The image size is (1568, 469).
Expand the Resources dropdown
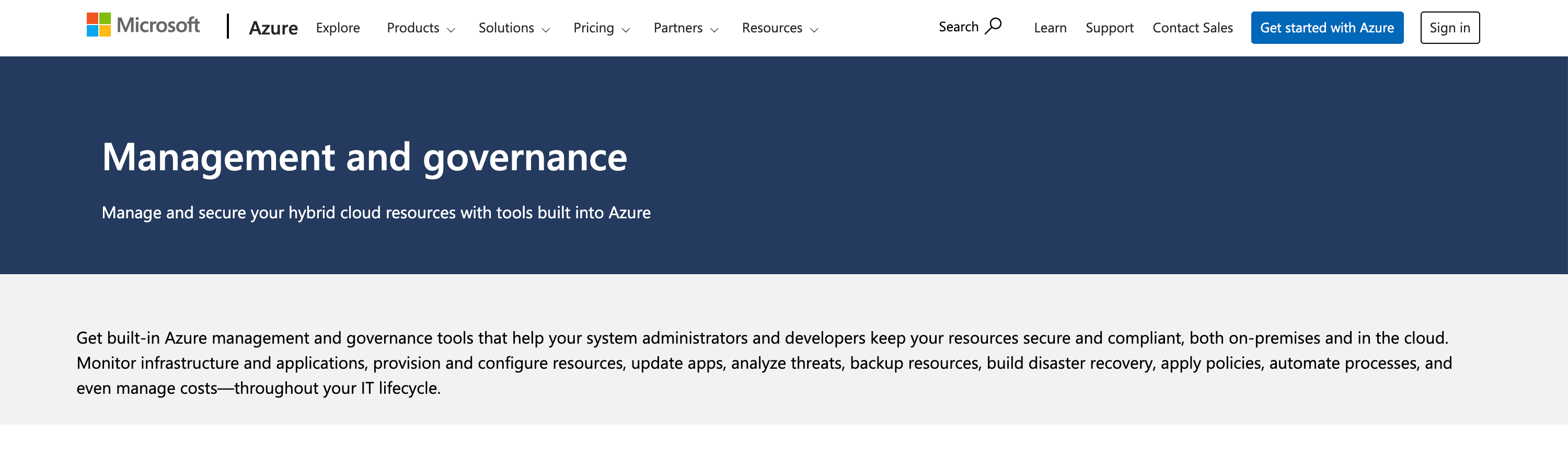tap(780, 28)
